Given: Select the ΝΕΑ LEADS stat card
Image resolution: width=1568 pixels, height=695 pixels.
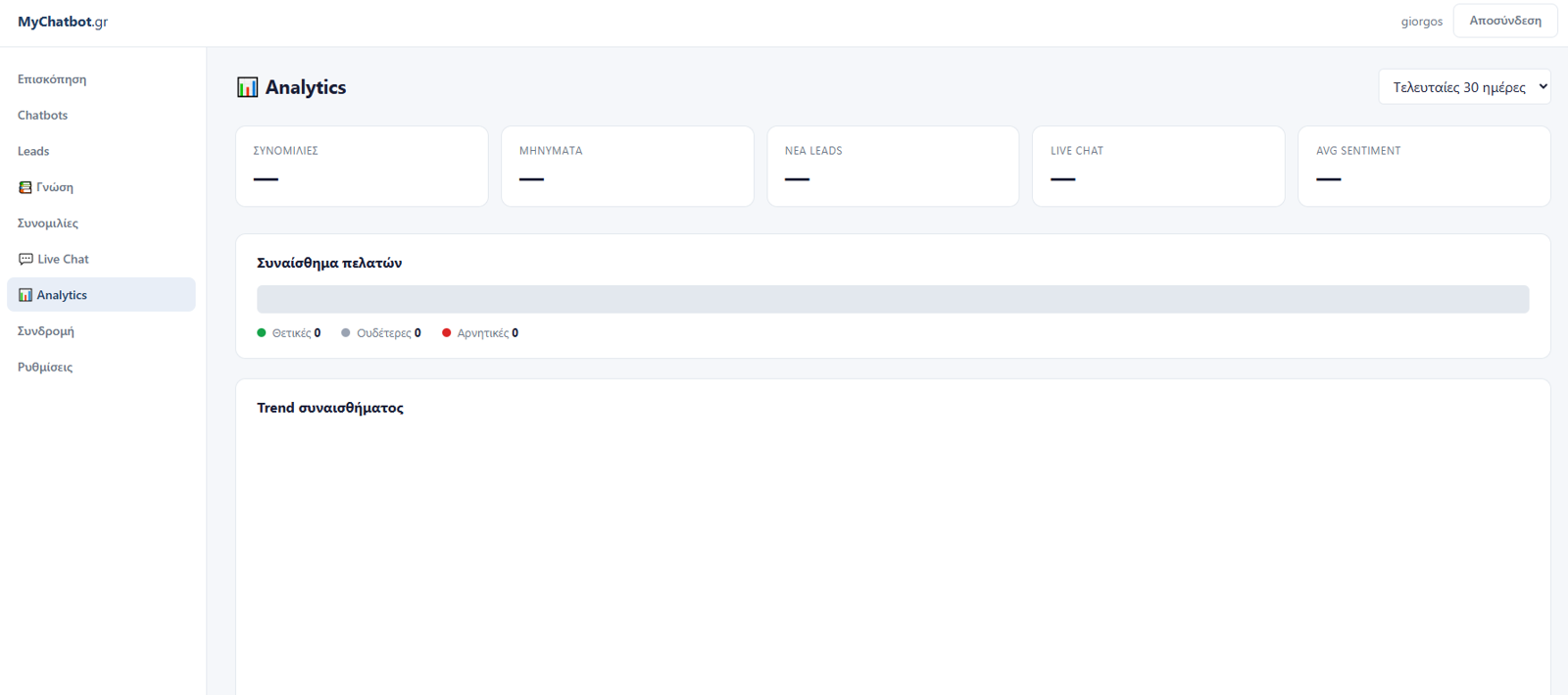Looking at the screenshot, I should click(x=893, y=167).
